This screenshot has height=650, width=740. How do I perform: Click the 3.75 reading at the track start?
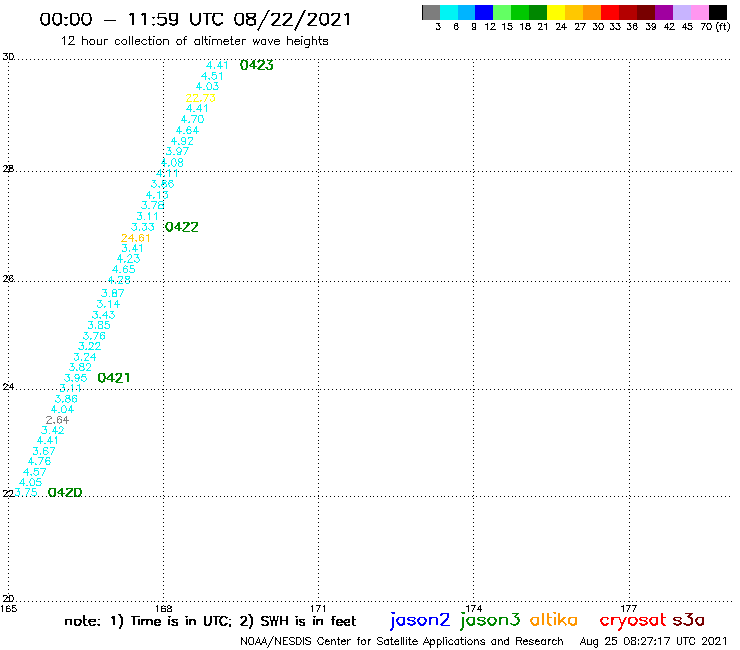[26, 492]
